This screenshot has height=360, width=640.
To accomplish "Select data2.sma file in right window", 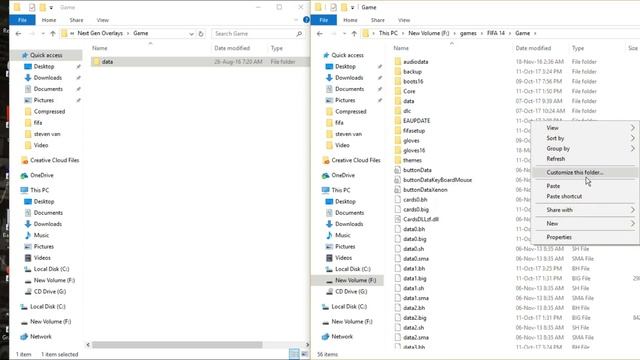I will (x=416, y=337).
